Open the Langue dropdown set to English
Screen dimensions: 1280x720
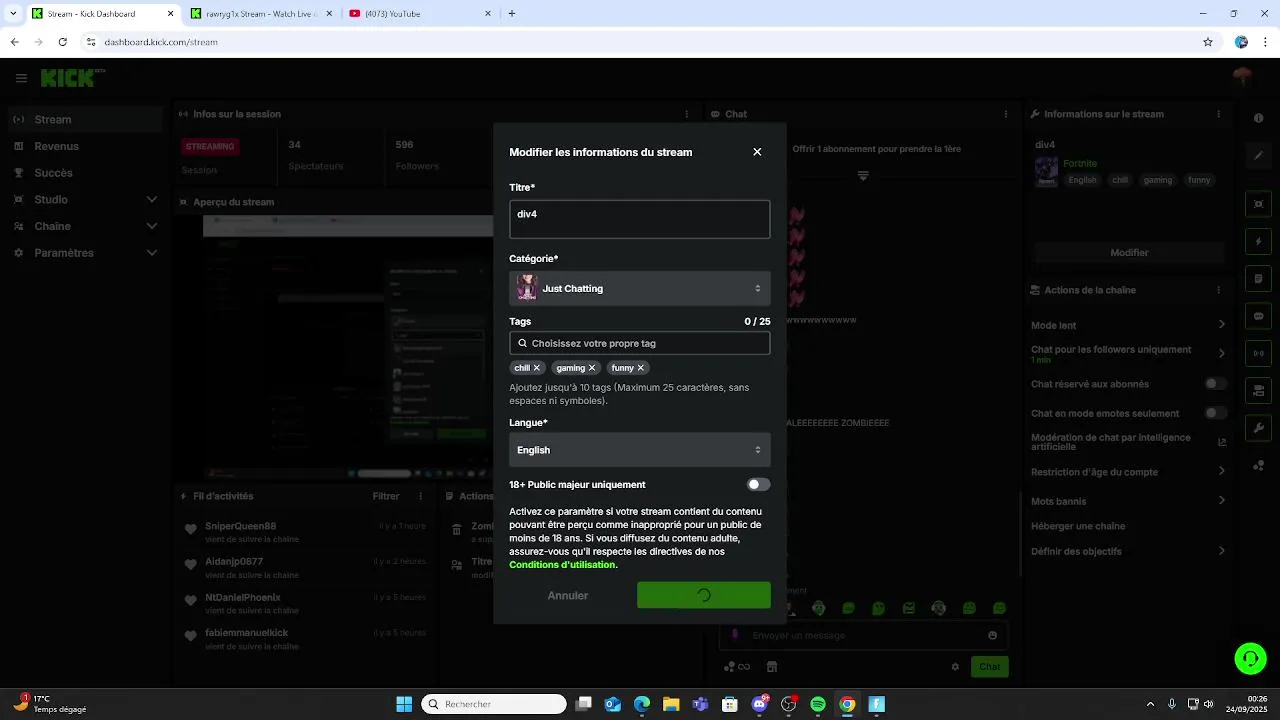click(x=639, y=450)
